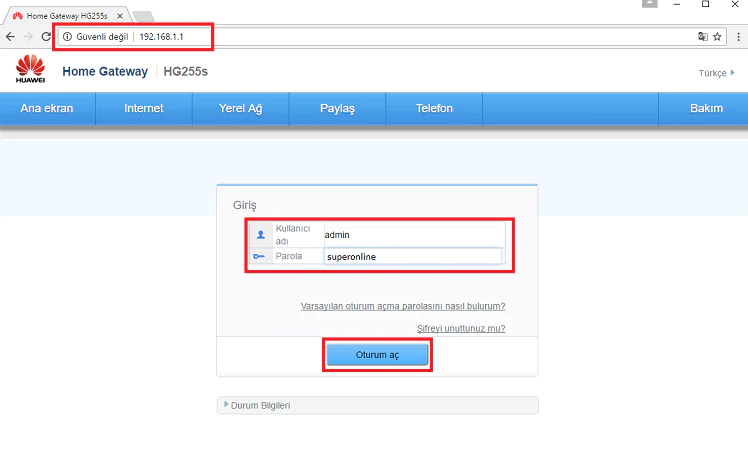Open the Türkçe language dropdown

point(717,73)
